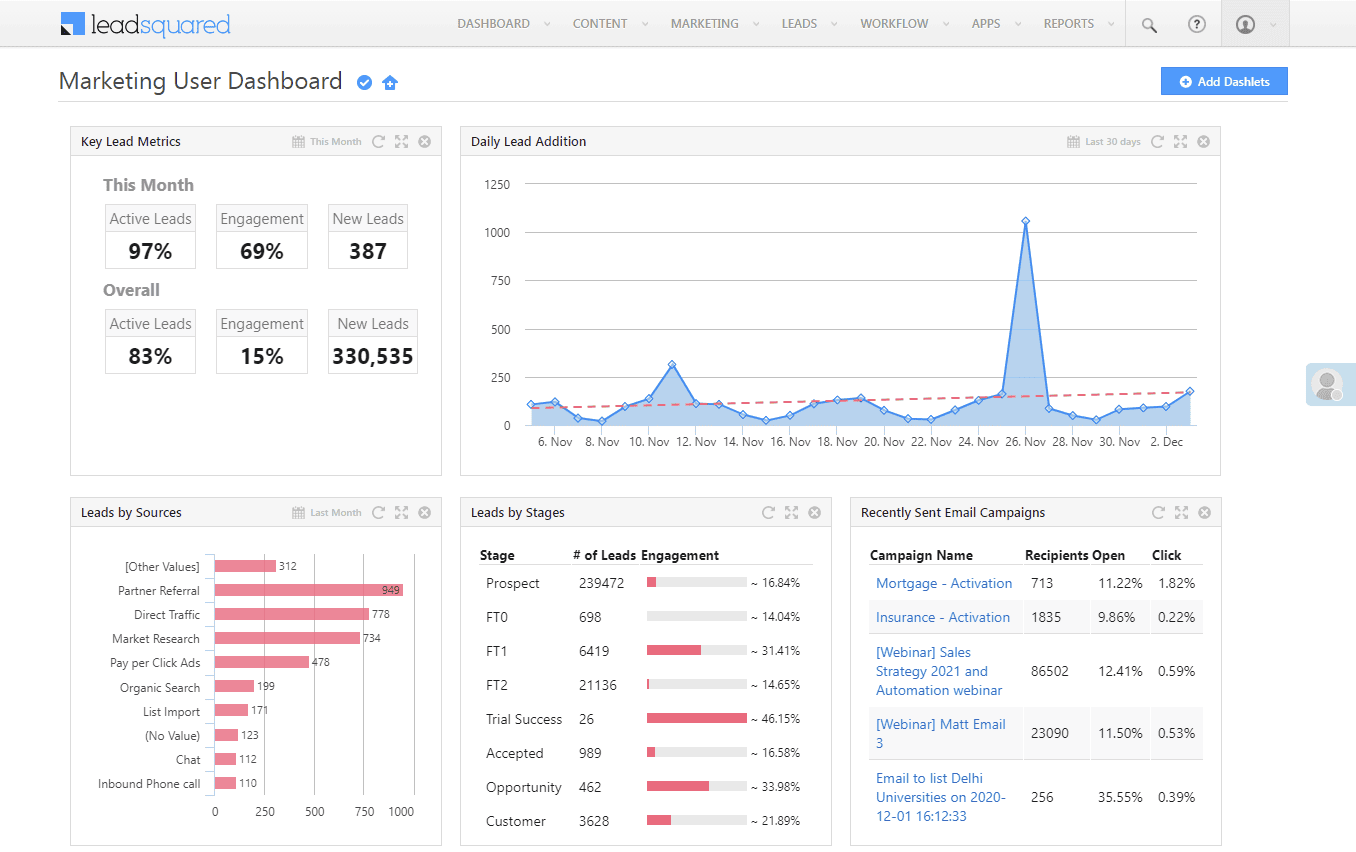Refresh the Daily Lead Addition dashlet
The height and width of the screenshot is (852, 1356).
coord(1157,142)
